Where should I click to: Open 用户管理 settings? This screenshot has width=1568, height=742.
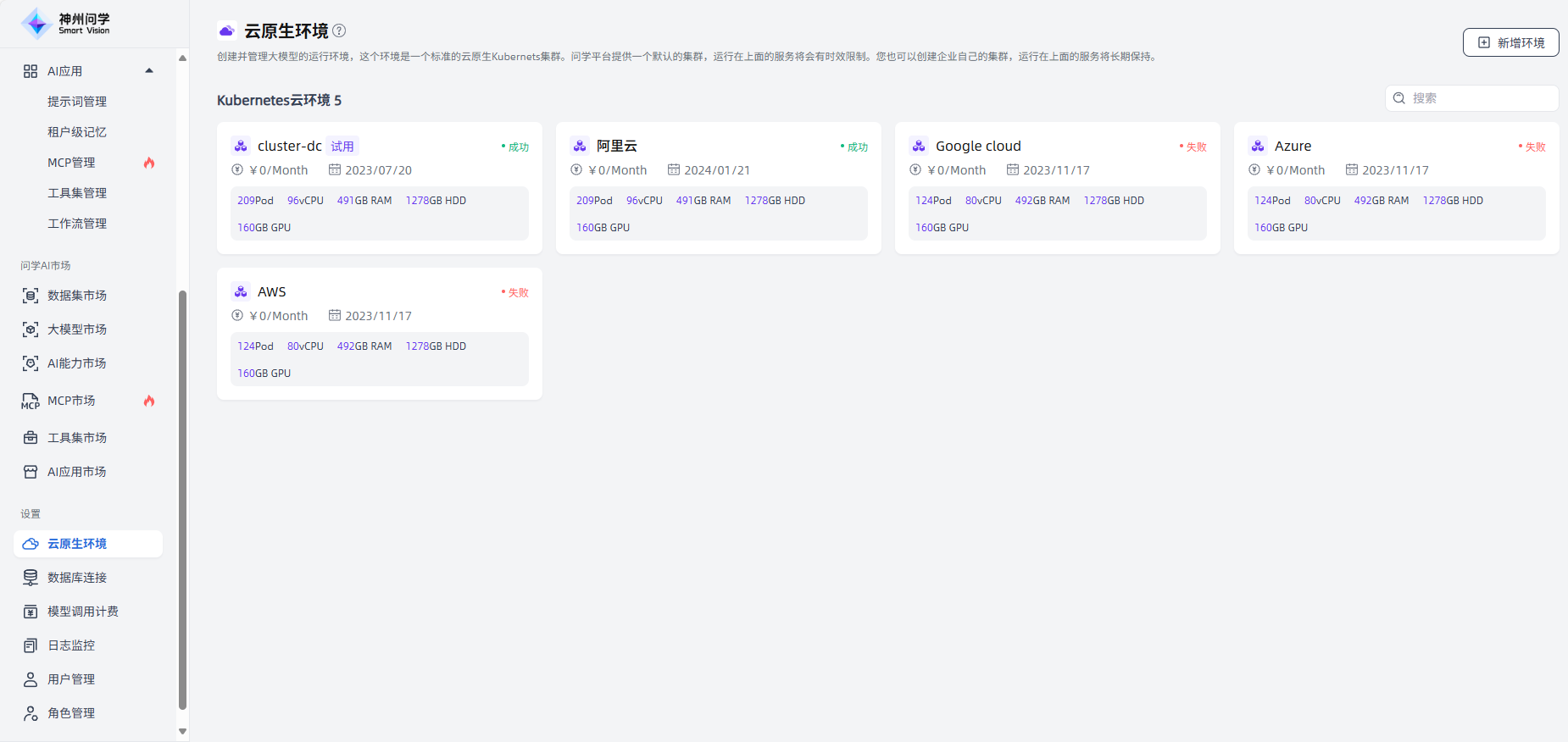click(x=71, y=679)
